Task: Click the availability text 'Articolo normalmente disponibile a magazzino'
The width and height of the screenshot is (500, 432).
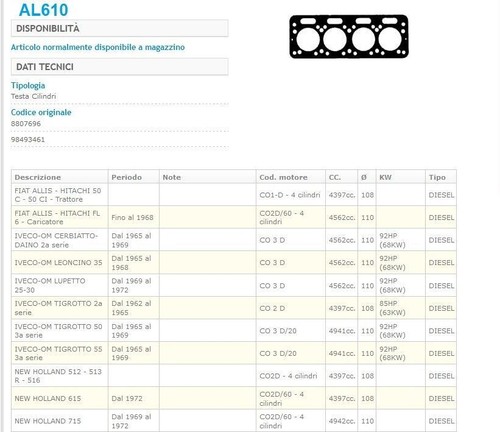Action: click(x=98, y=47)
